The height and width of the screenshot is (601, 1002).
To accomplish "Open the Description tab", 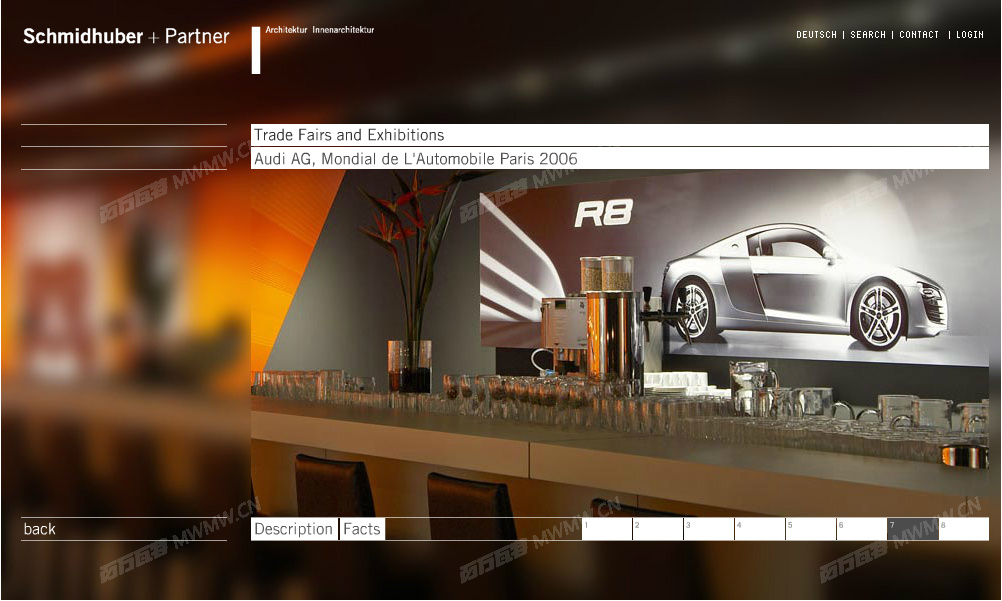I will click(294, 529).
